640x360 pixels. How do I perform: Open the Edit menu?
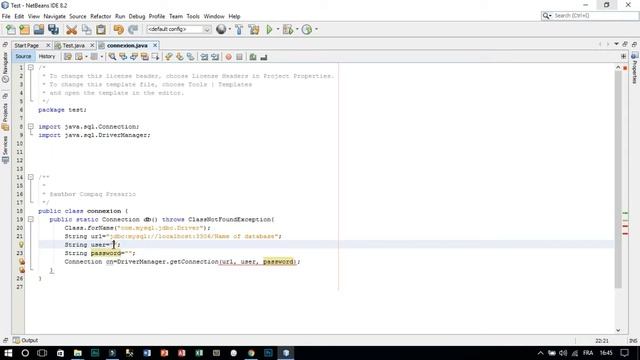tap(19, 16)
